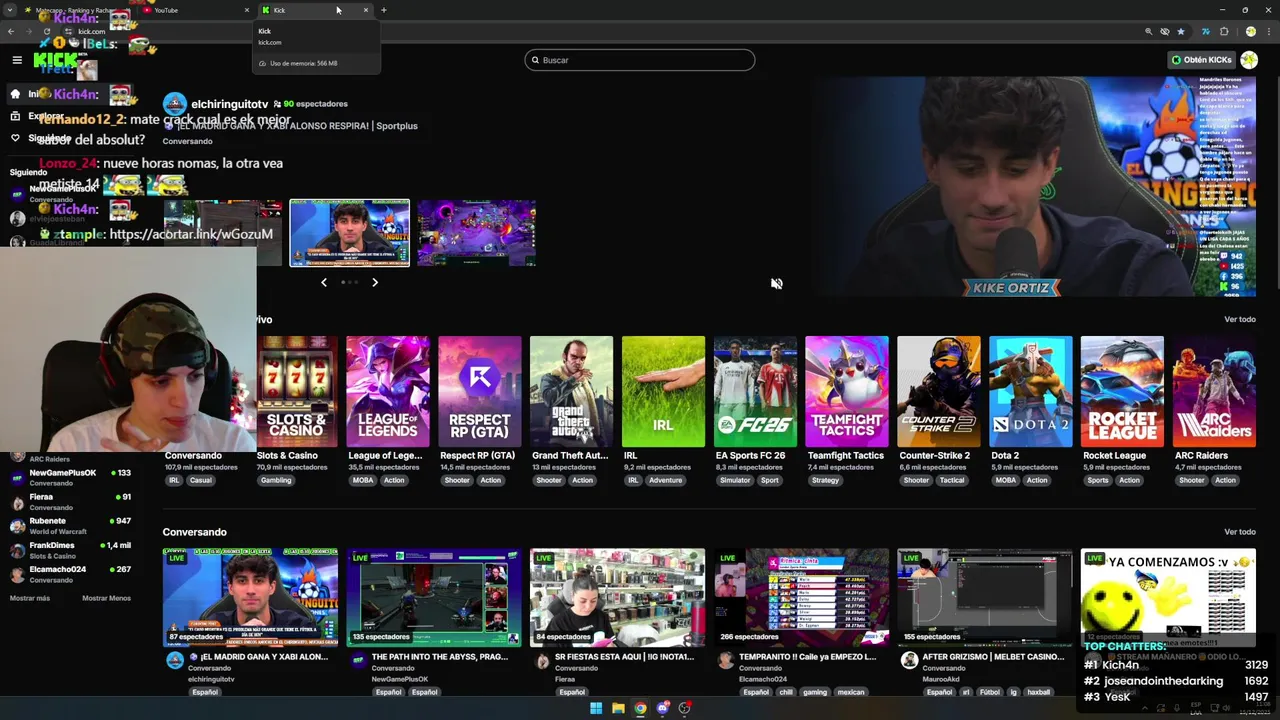Click the avatar under AFTER GRIZISMO stream card
This screenshot has width=1280, height=720.
pyautogui.click(x=909, y=661)
